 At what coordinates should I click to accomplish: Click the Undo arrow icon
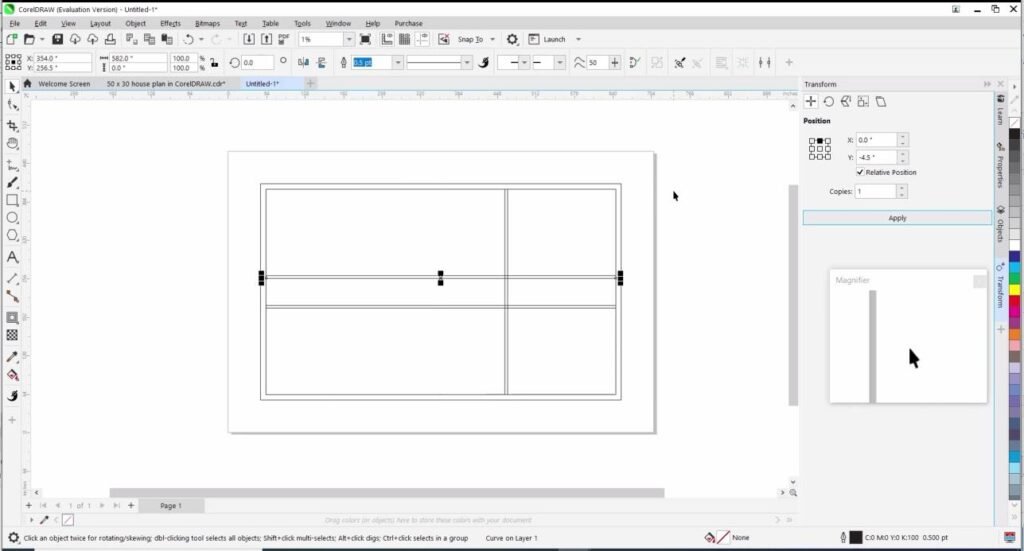189,39
